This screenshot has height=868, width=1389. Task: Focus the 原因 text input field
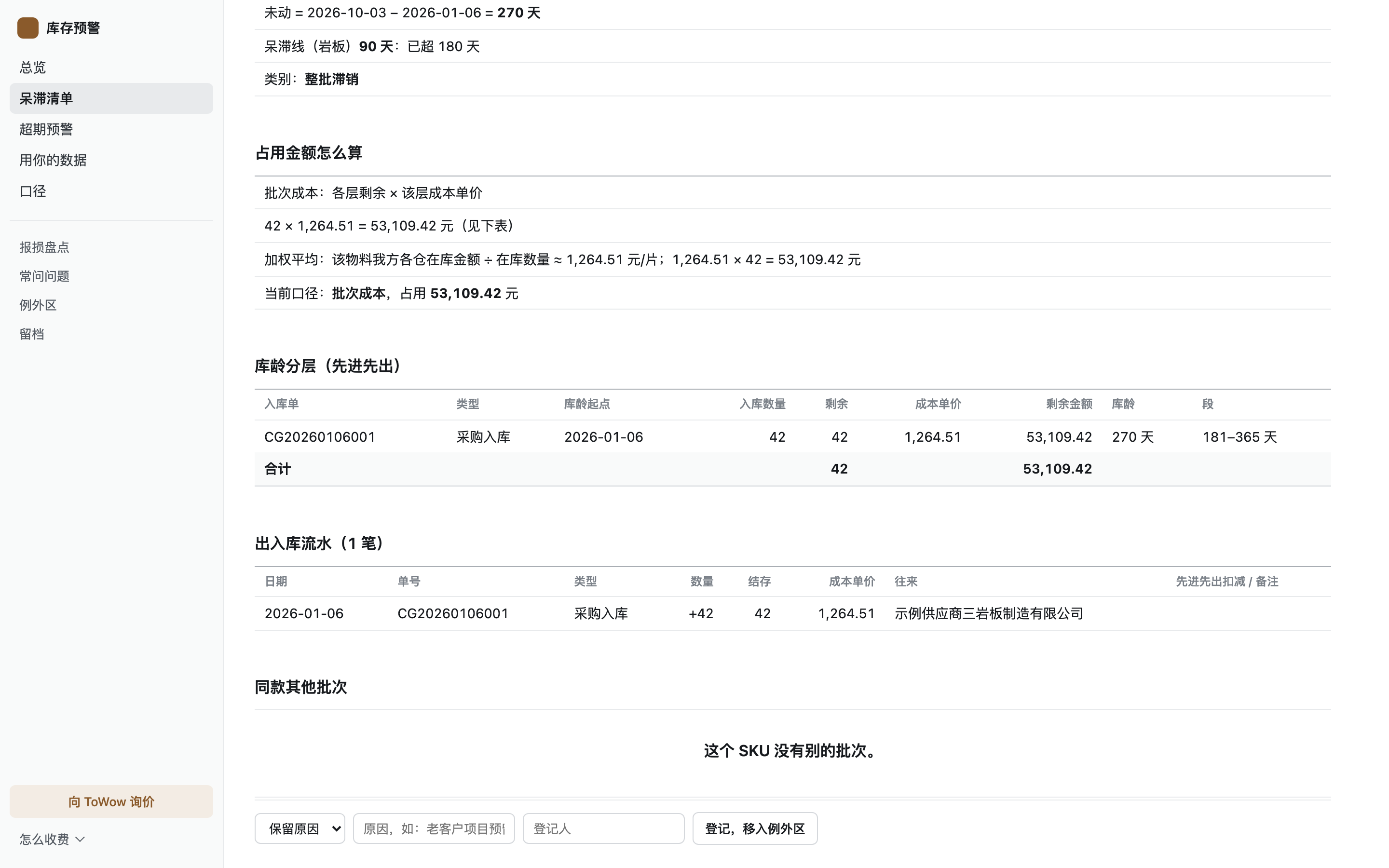pyautogui.click(x=434, y=828)
